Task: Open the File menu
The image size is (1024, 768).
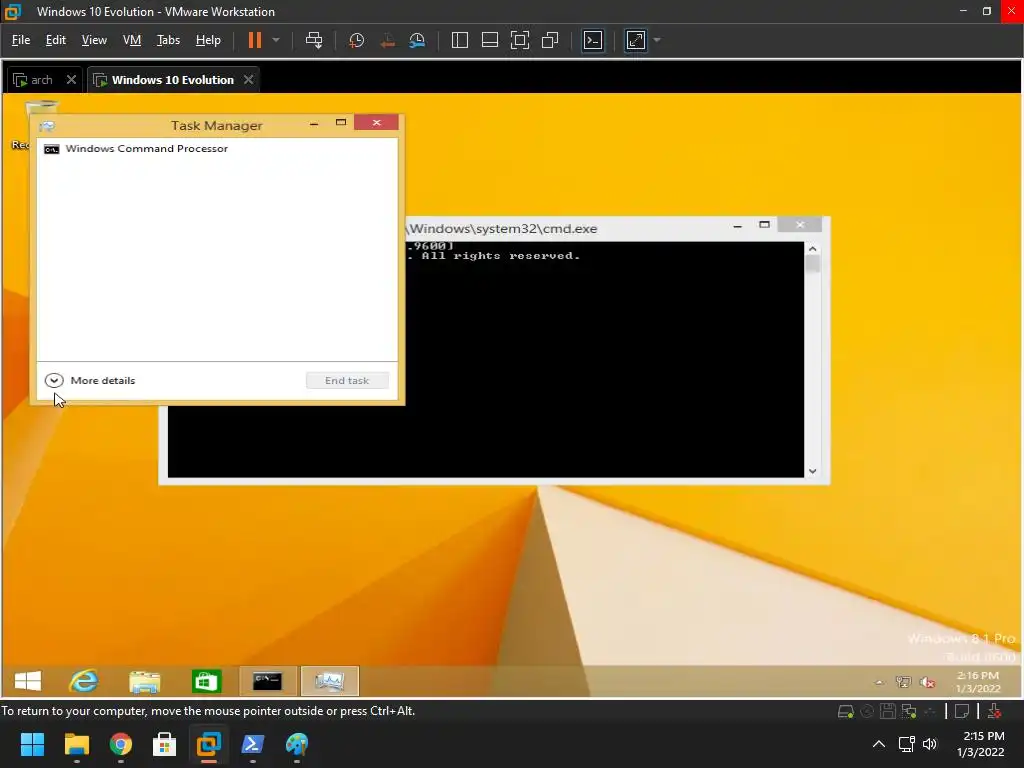Action: 21,40
